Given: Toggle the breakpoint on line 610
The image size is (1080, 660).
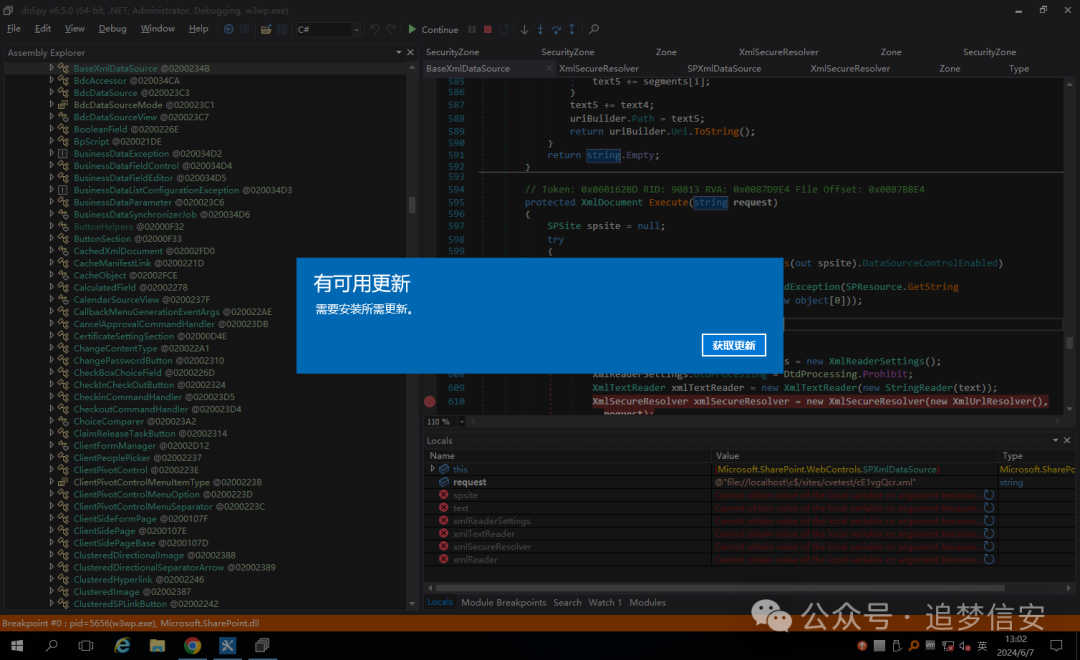Looking at the screenshot, I should (x=430, y=401).
